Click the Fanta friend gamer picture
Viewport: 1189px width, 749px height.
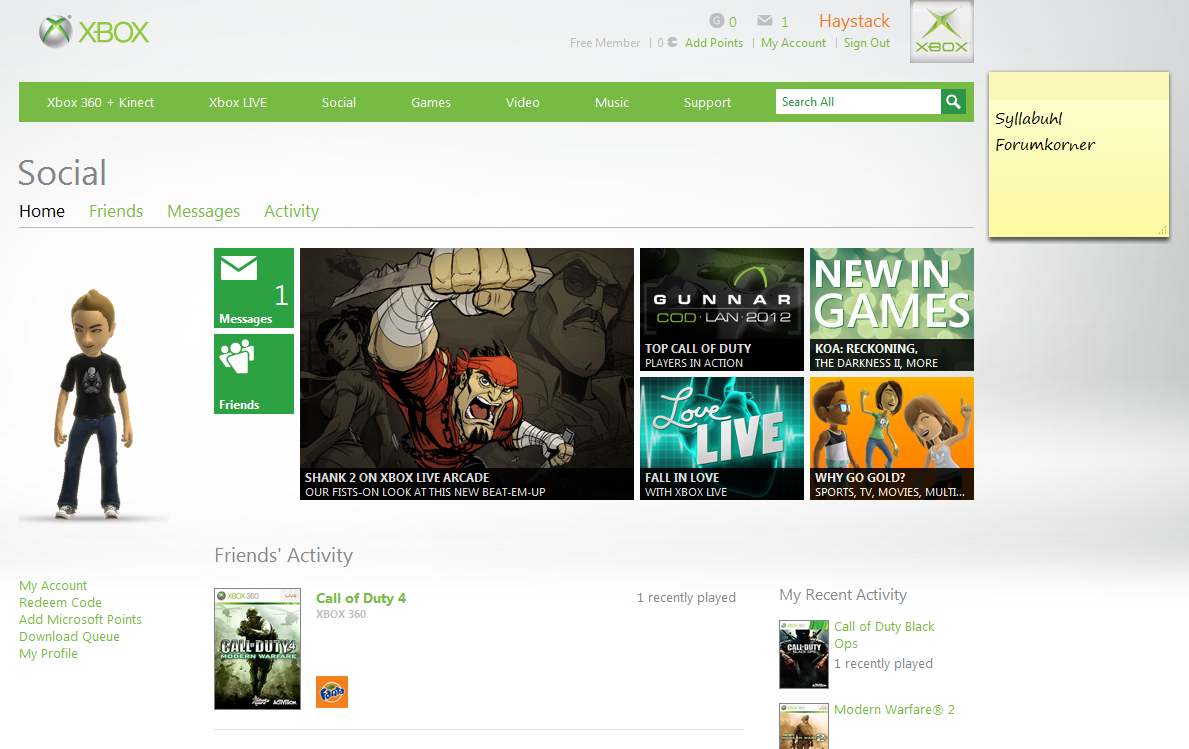332,692
